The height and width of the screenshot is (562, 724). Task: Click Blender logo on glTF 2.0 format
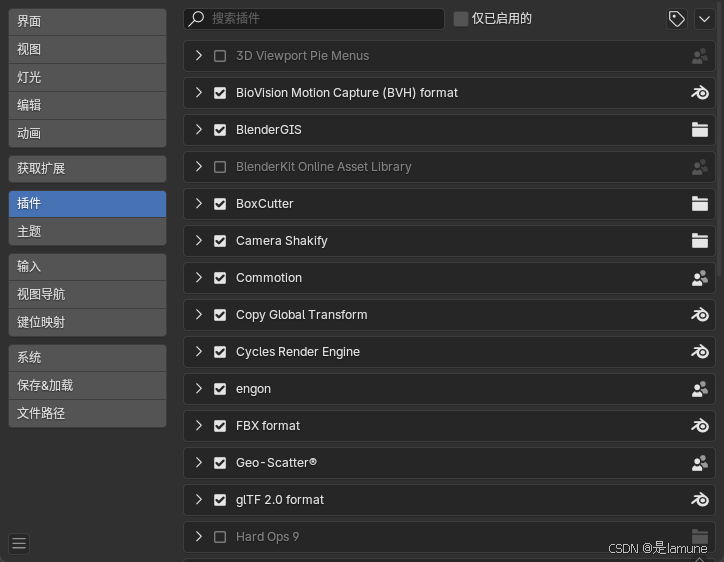coord(700,500)
